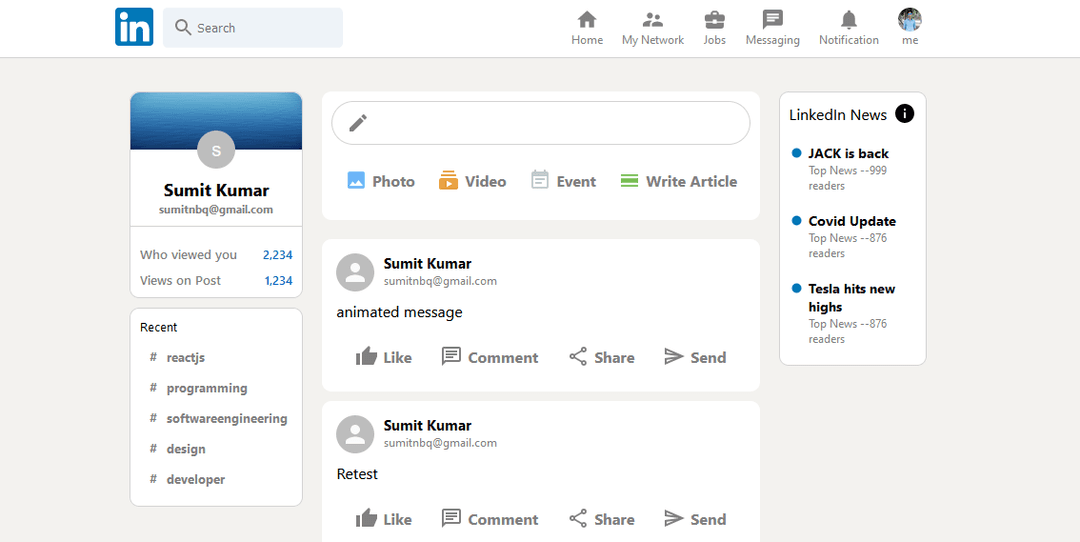Click the empty post input field
Viewport: 1080px width, 542px height.
(541, 123)
